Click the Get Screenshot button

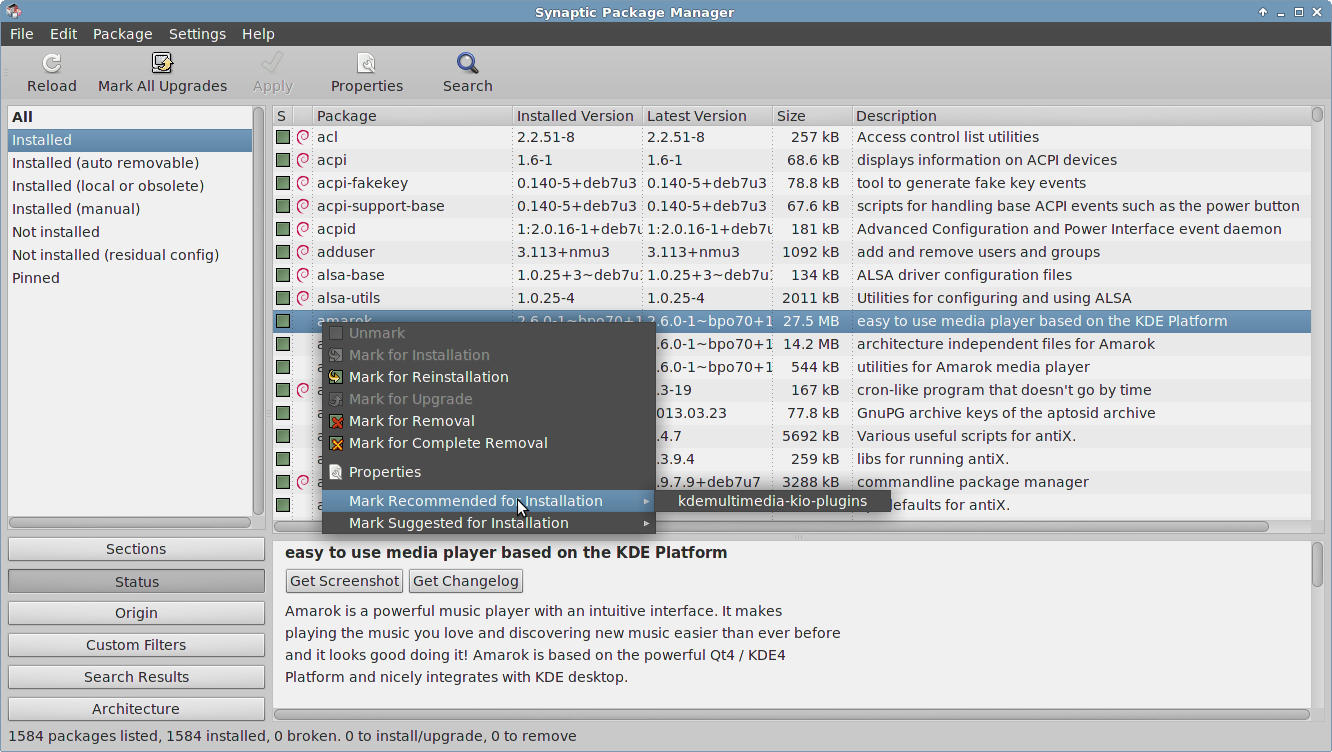344,581
